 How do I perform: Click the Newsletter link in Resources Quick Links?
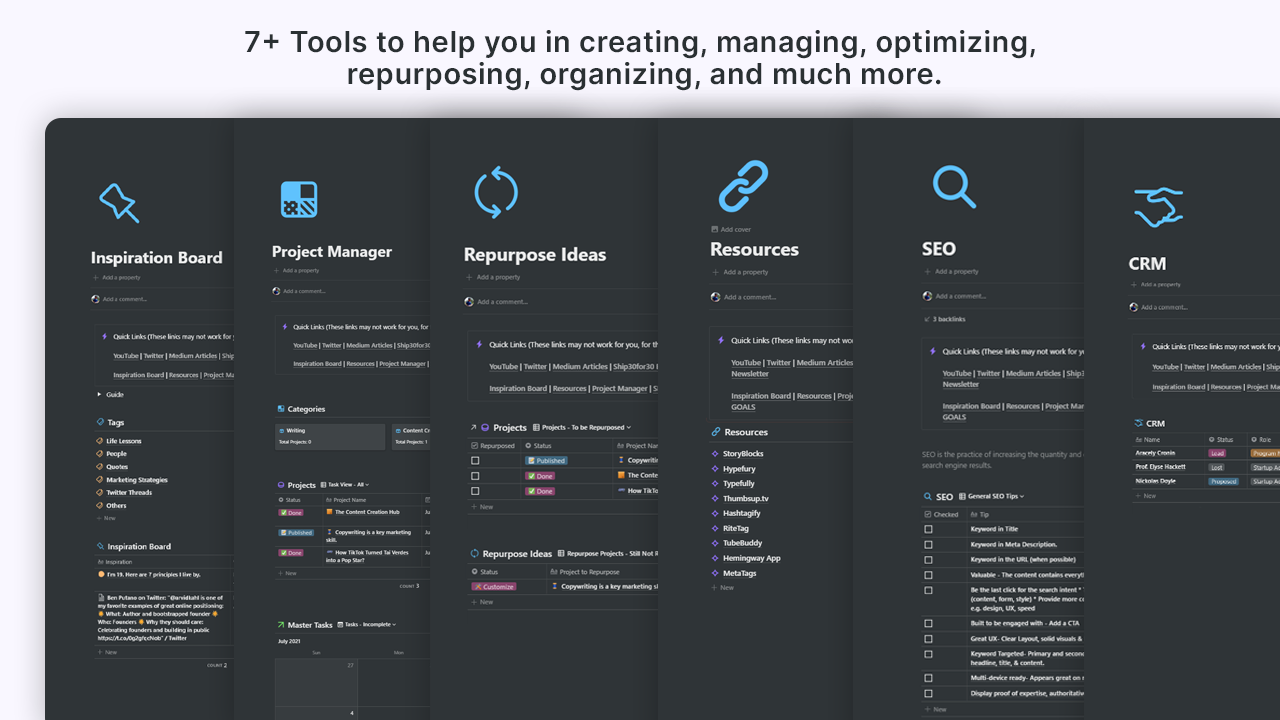pos(750,374)
